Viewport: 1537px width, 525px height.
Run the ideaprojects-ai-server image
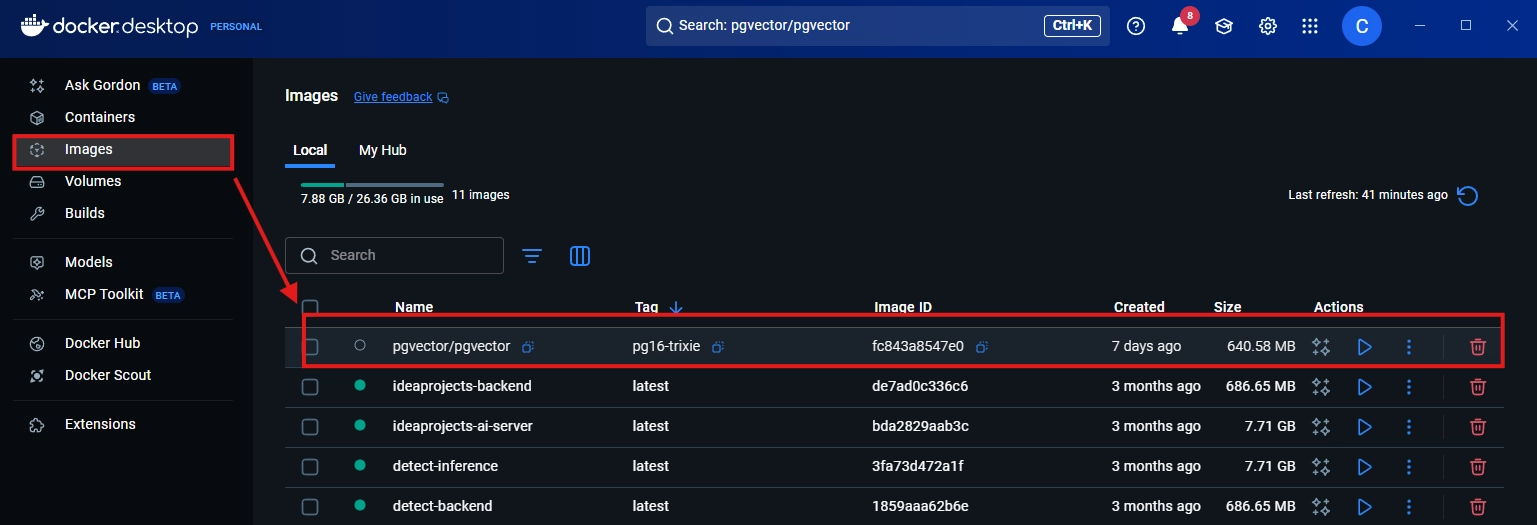1364,426
